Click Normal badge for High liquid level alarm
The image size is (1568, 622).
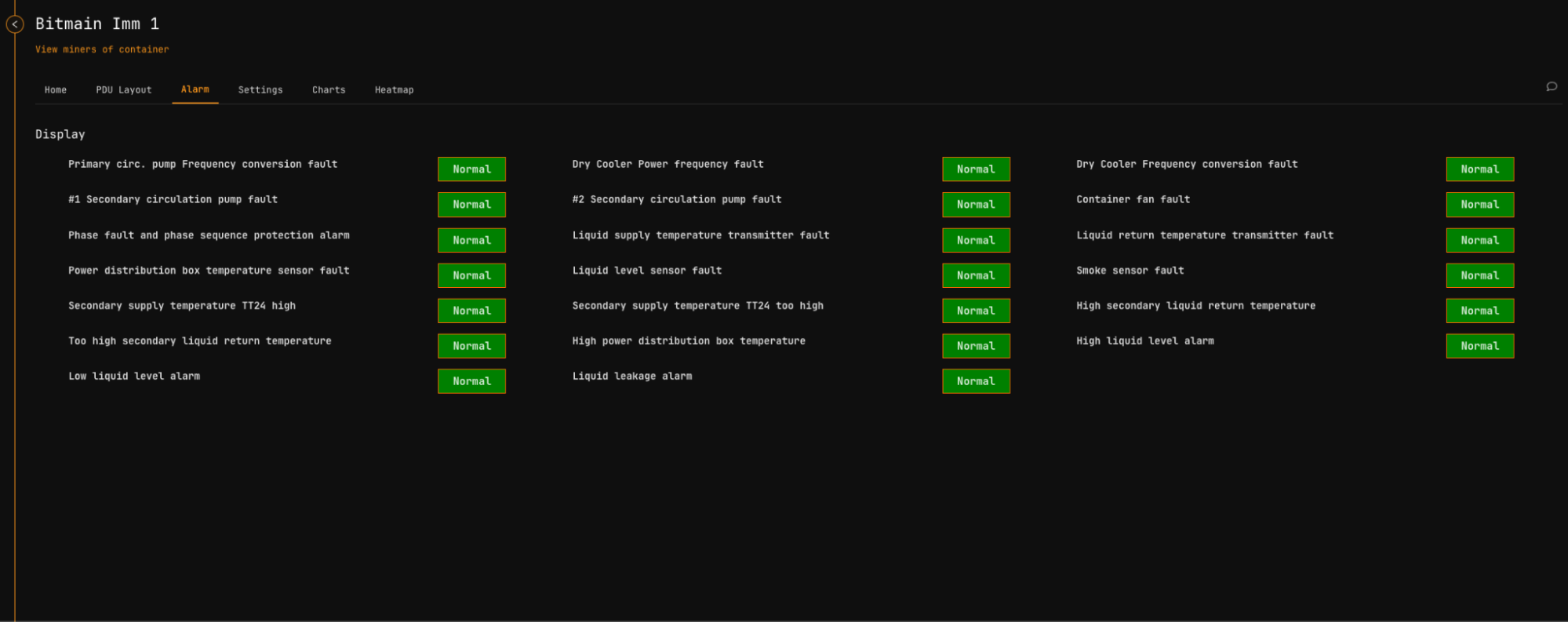point(1479,346)
